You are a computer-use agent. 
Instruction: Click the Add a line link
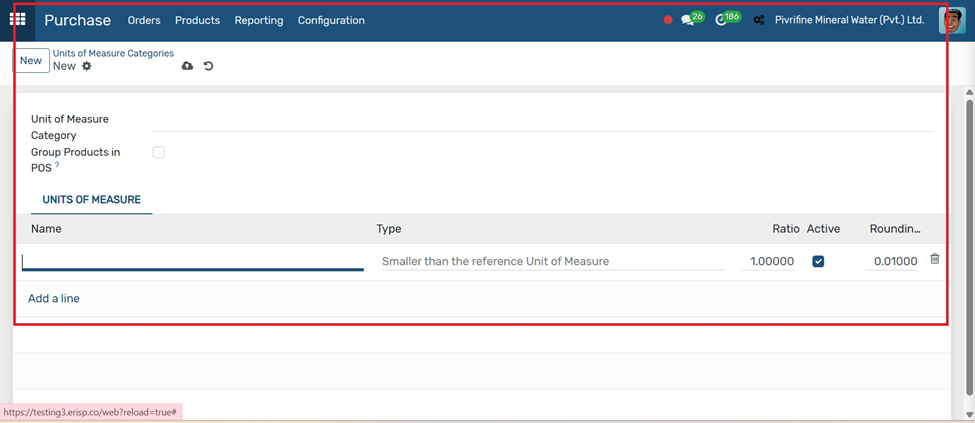tap(53, 299)
